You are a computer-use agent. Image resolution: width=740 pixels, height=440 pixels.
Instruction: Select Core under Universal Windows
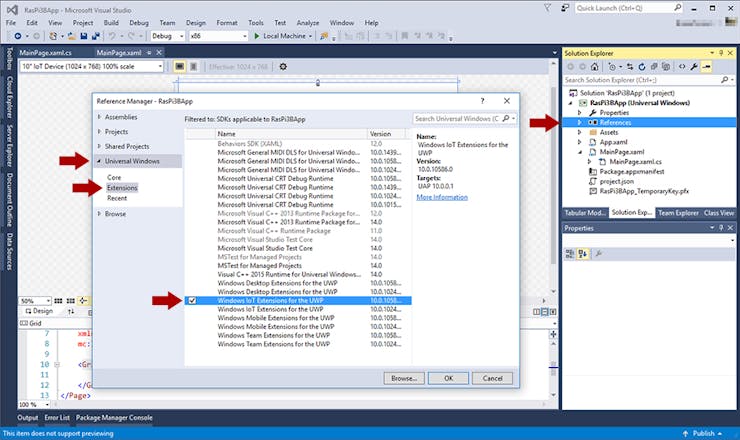114,177
